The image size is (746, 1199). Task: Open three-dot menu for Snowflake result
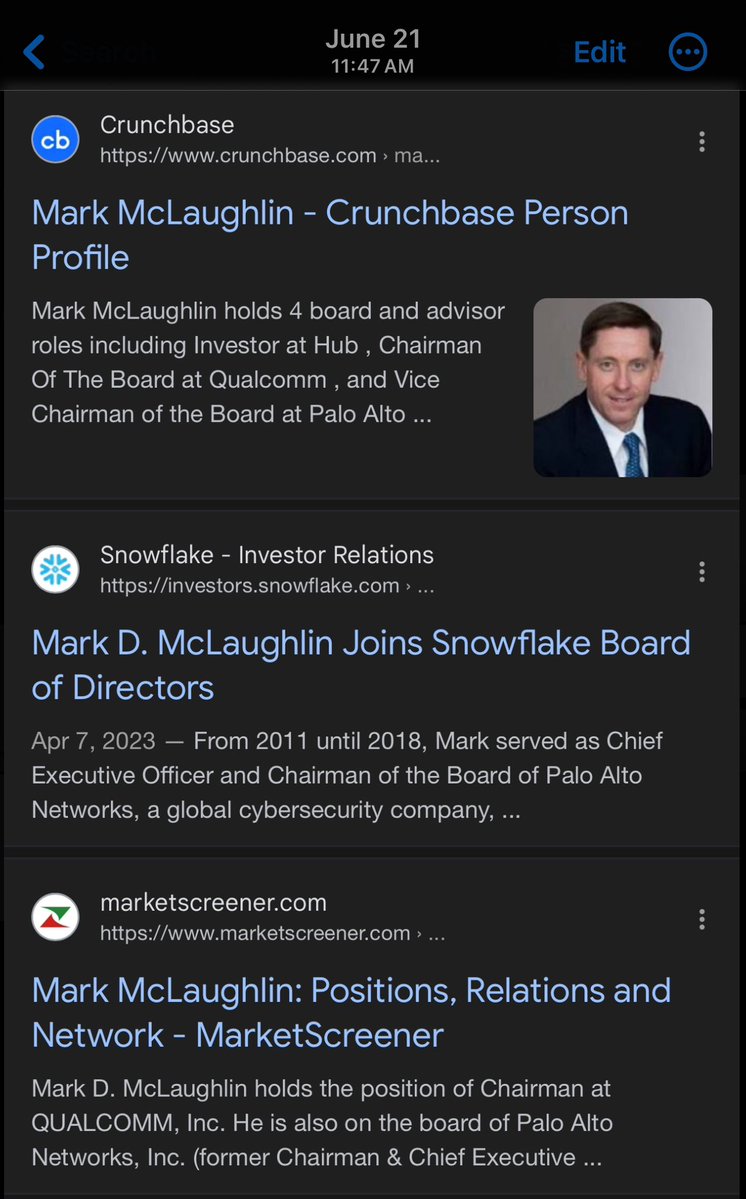pos(702,571)
